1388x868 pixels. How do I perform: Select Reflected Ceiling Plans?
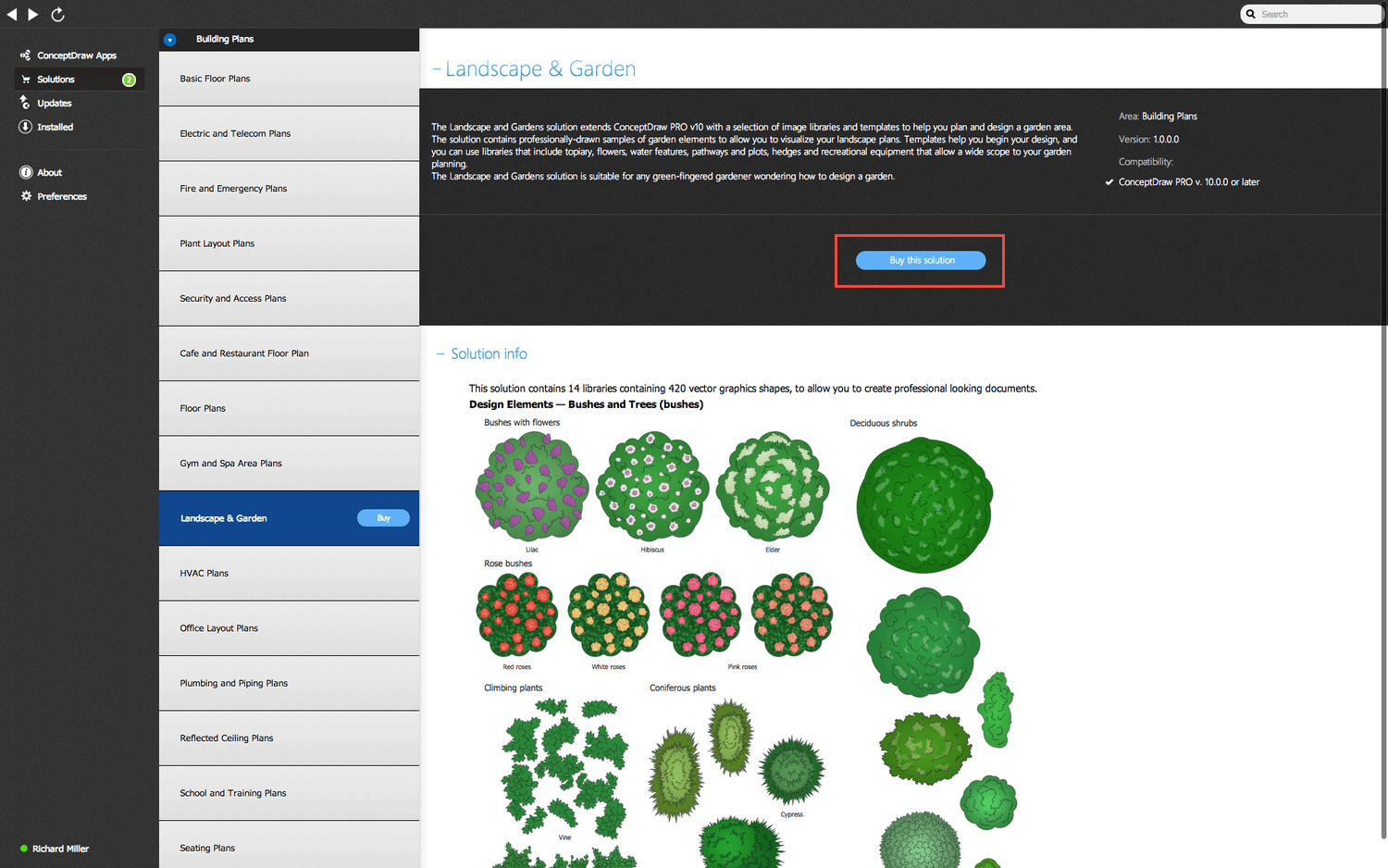pos(289,738)
